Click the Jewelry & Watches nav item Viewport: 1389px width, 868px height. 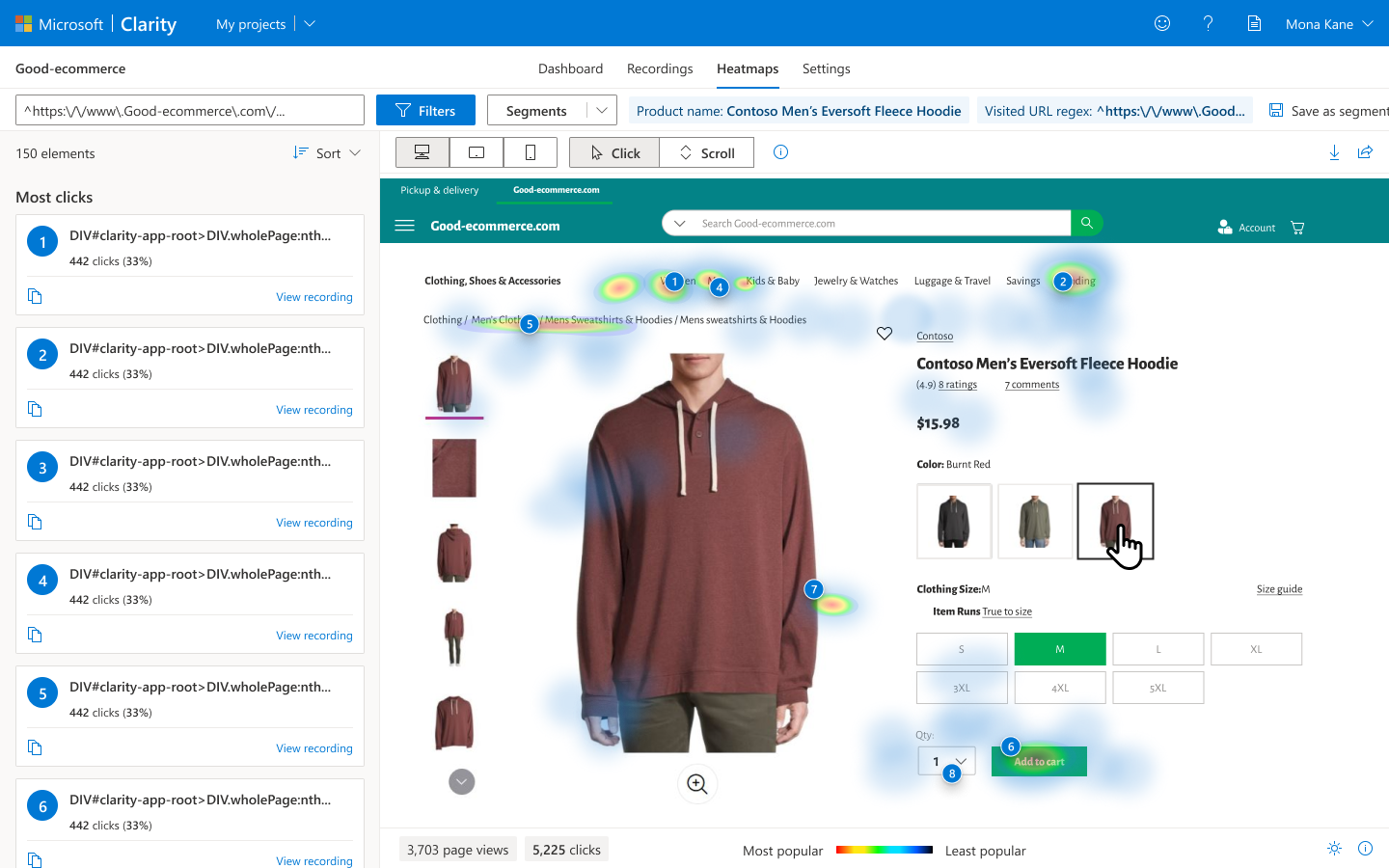856,281
